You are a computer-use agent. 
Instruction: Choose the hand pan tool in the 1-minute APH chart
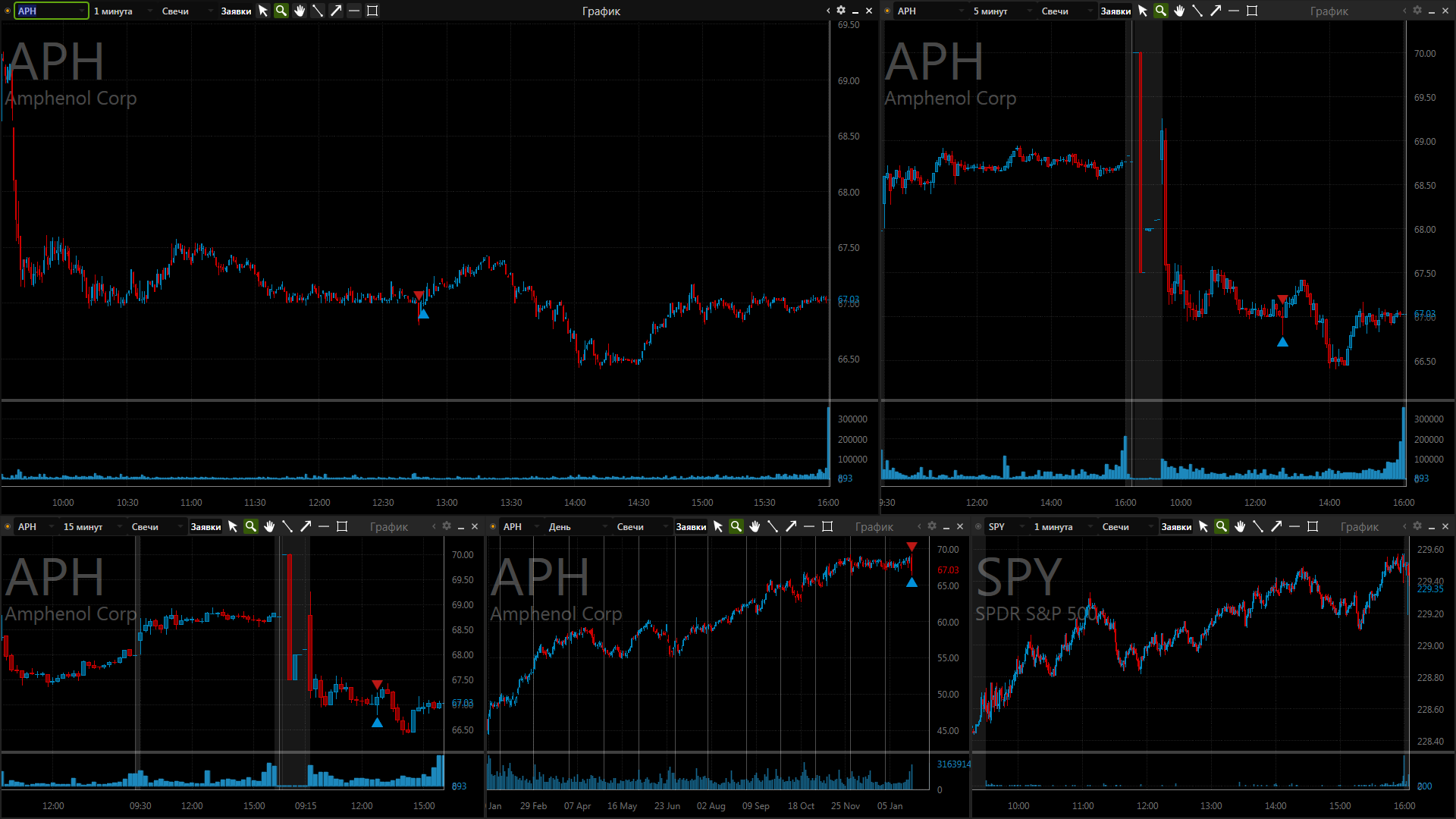click(300, 11)
